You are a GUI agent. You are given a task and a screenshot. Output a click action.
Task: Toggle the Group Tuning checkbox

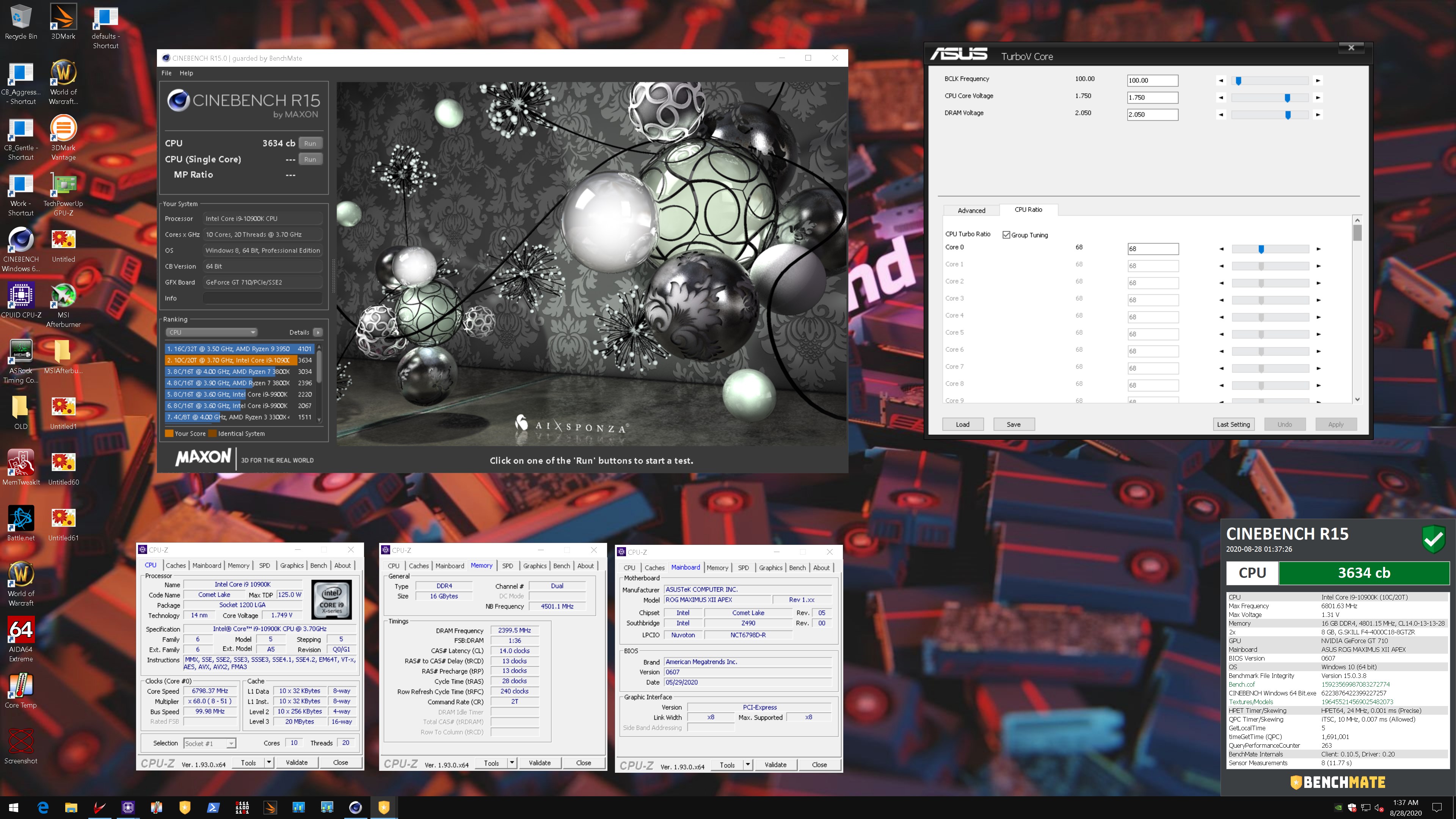(x=1006, y=235)
